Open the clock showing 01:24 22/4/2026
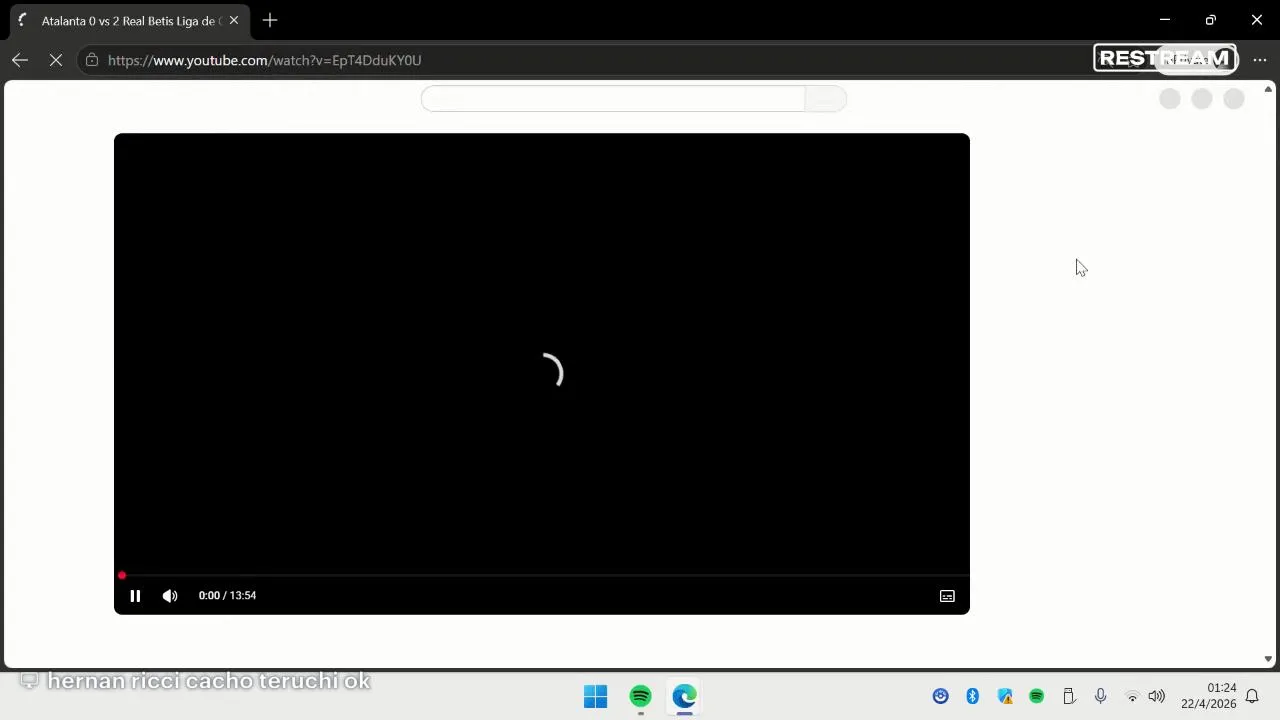Image resolution: width=1280 pixels, height=720 pixels. pyautogui.click(x=1208, y=696)
